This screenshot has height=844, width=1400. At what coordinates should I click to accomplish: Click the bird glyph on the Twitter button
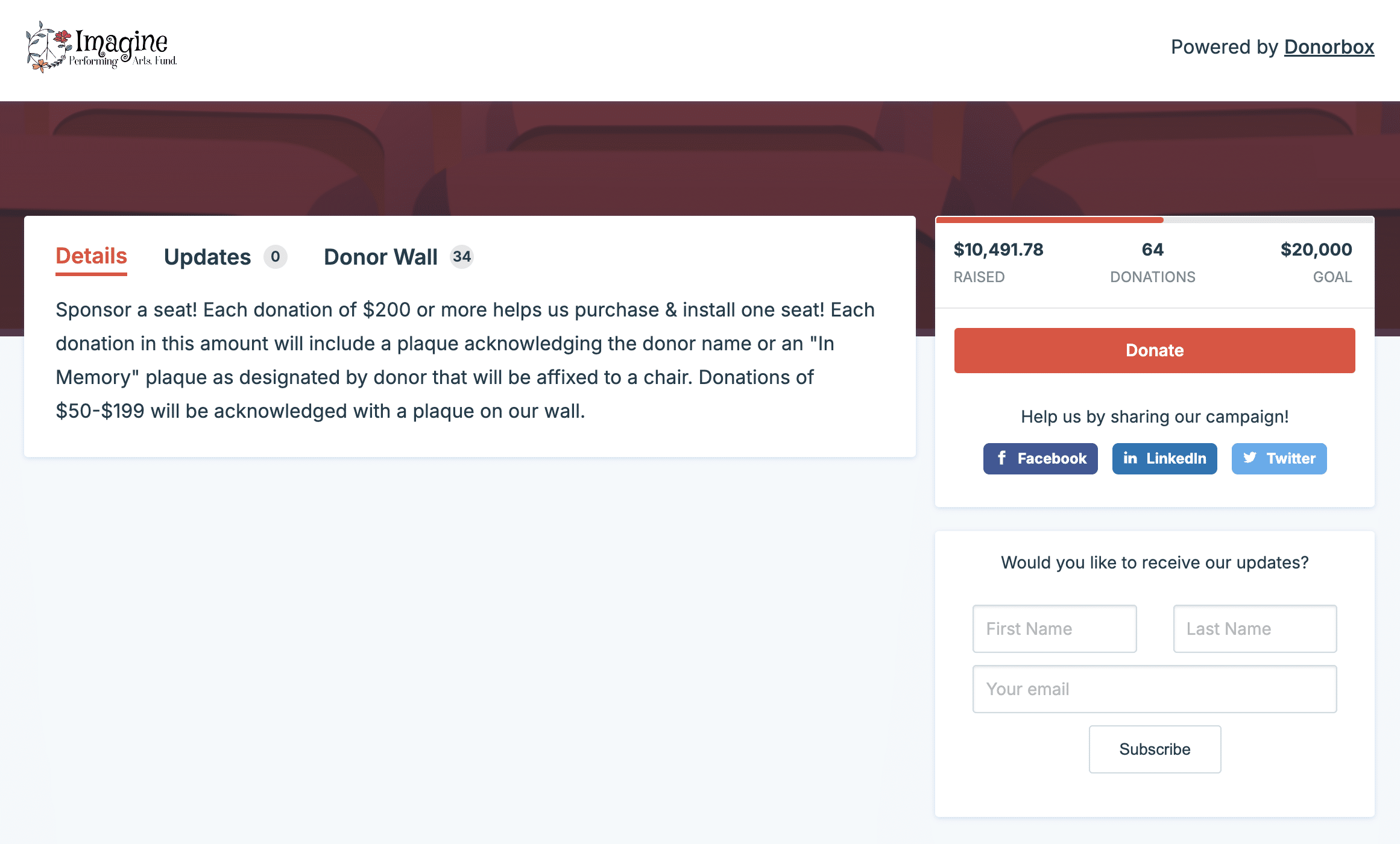point(1250,459)
